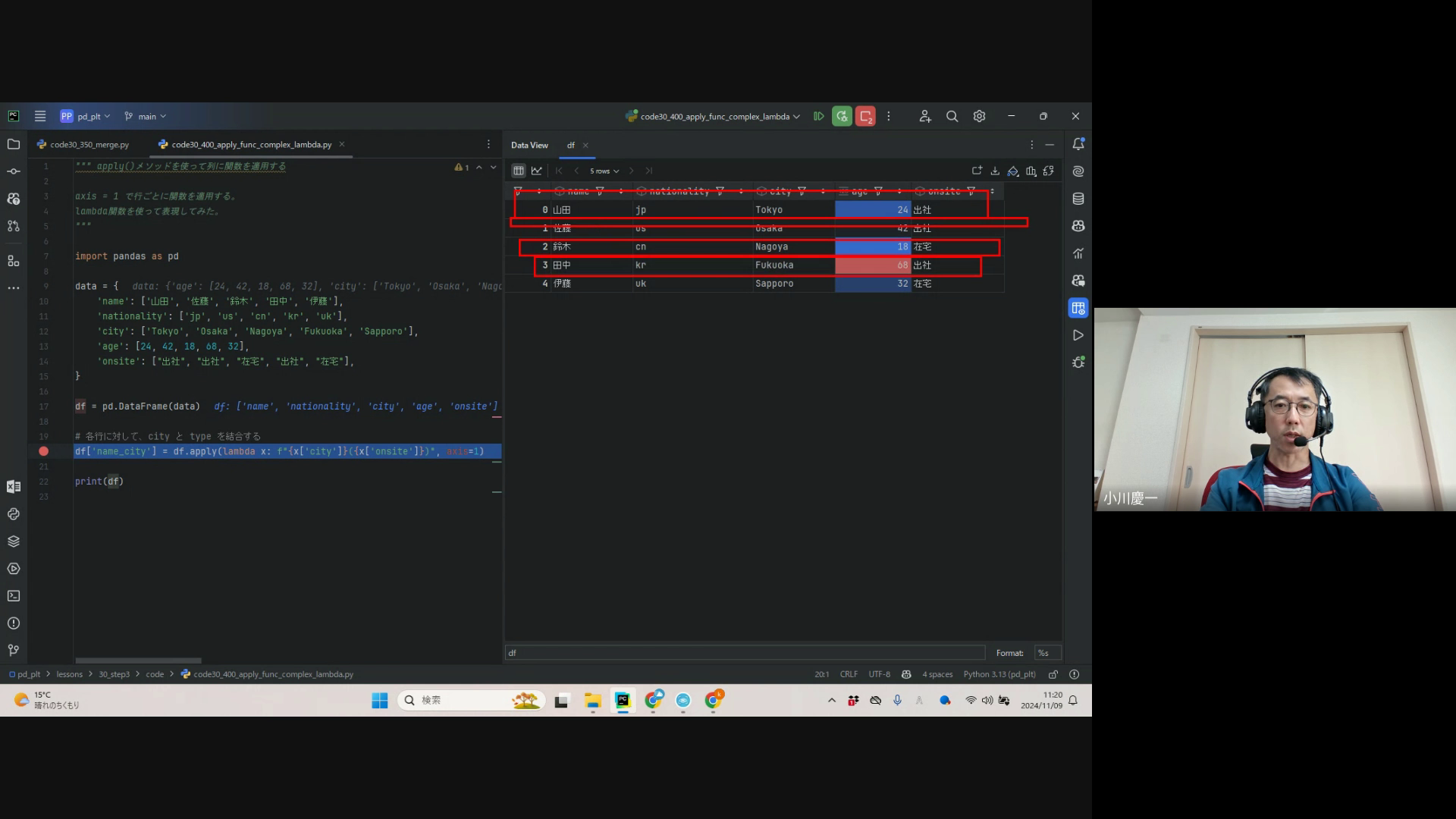Click the Python 3.13 (pd_plt) interpreter status
The image size is (1456, 819).
(x=999, y=674)
